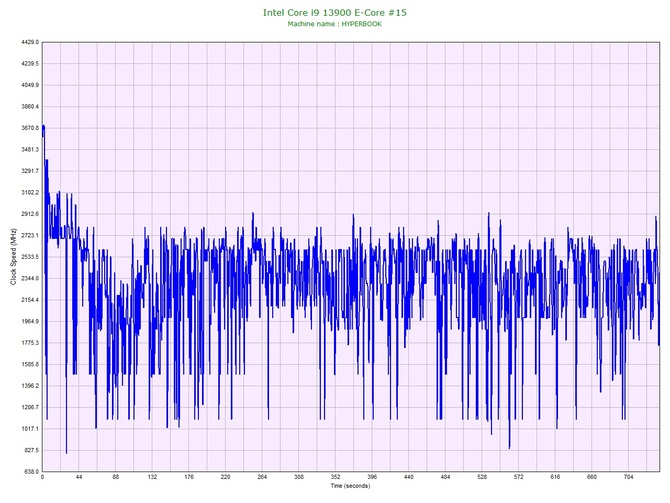Click the y-axis value 3860.4
670x503 pixels.
(30, 106)
